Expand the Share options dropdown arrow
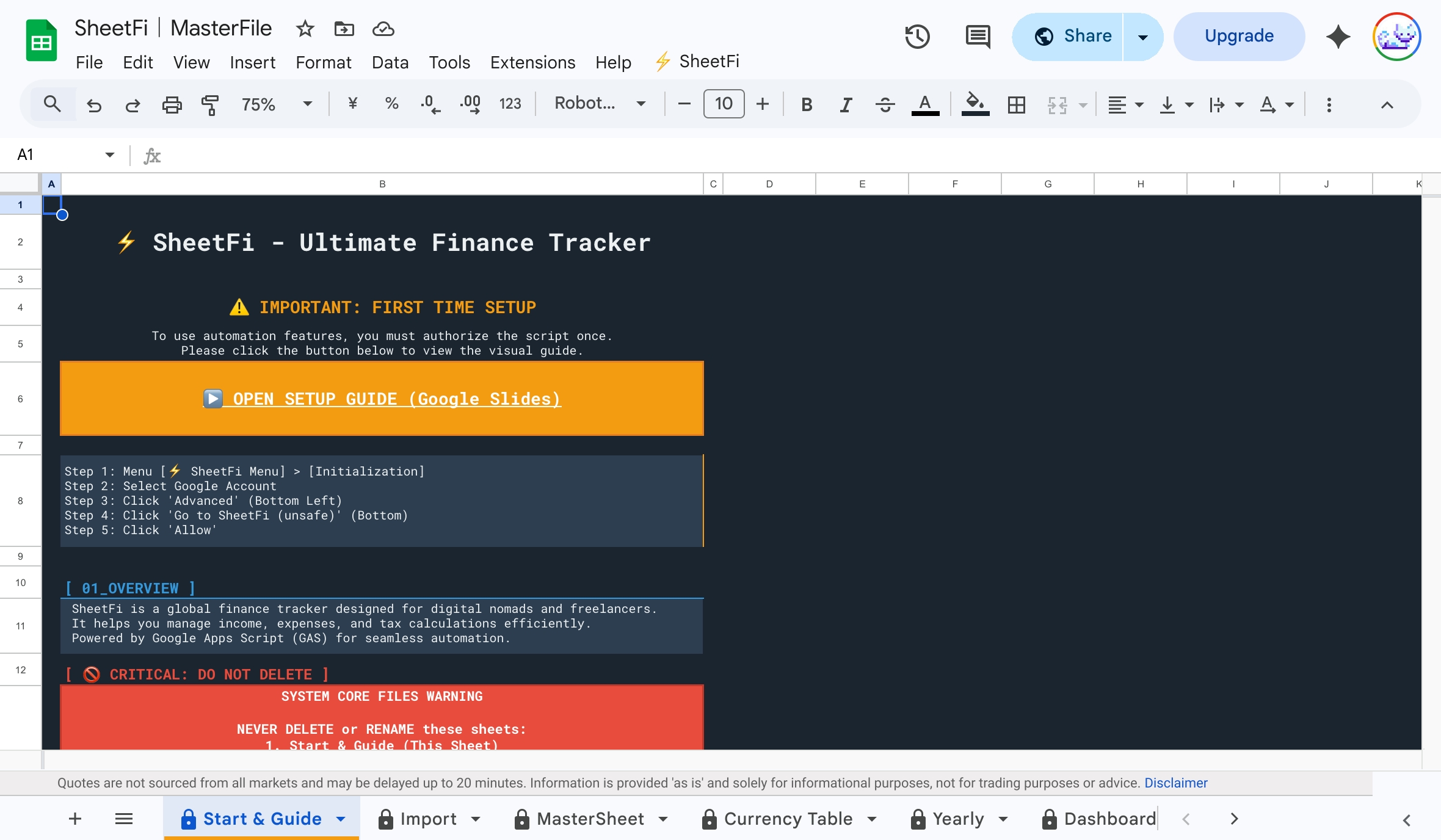The image size is (1441, 840). coord(1142,37)
